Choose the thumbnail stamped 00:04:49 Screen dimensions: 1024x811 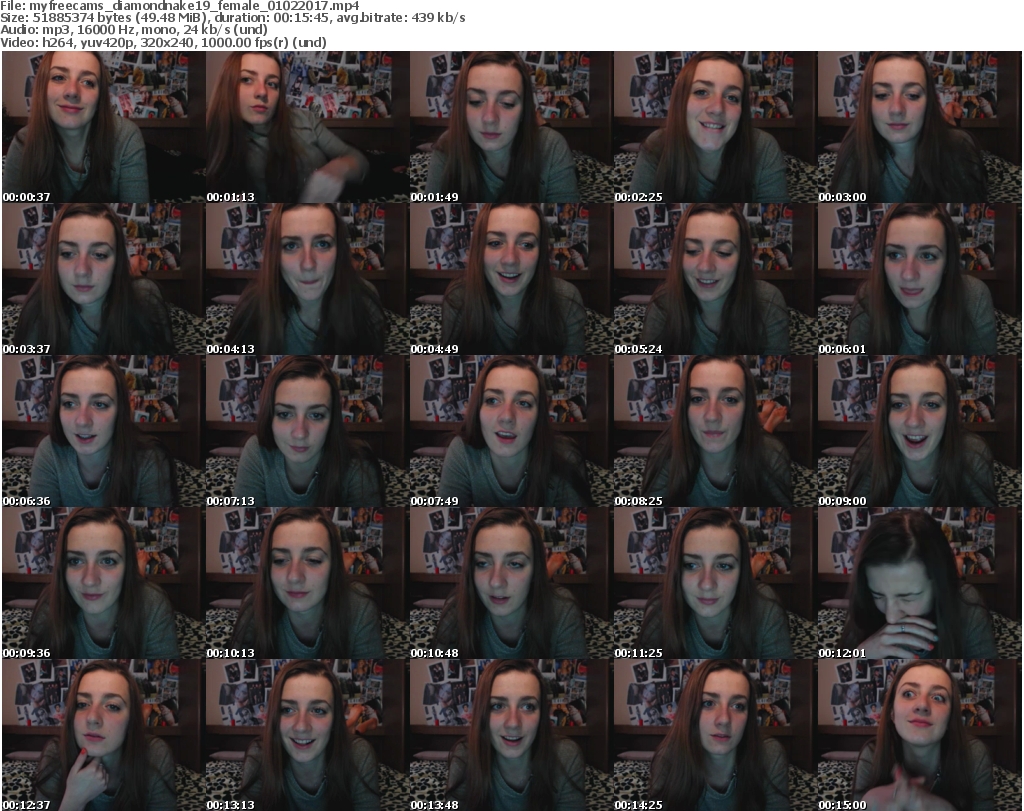[511, 279]
